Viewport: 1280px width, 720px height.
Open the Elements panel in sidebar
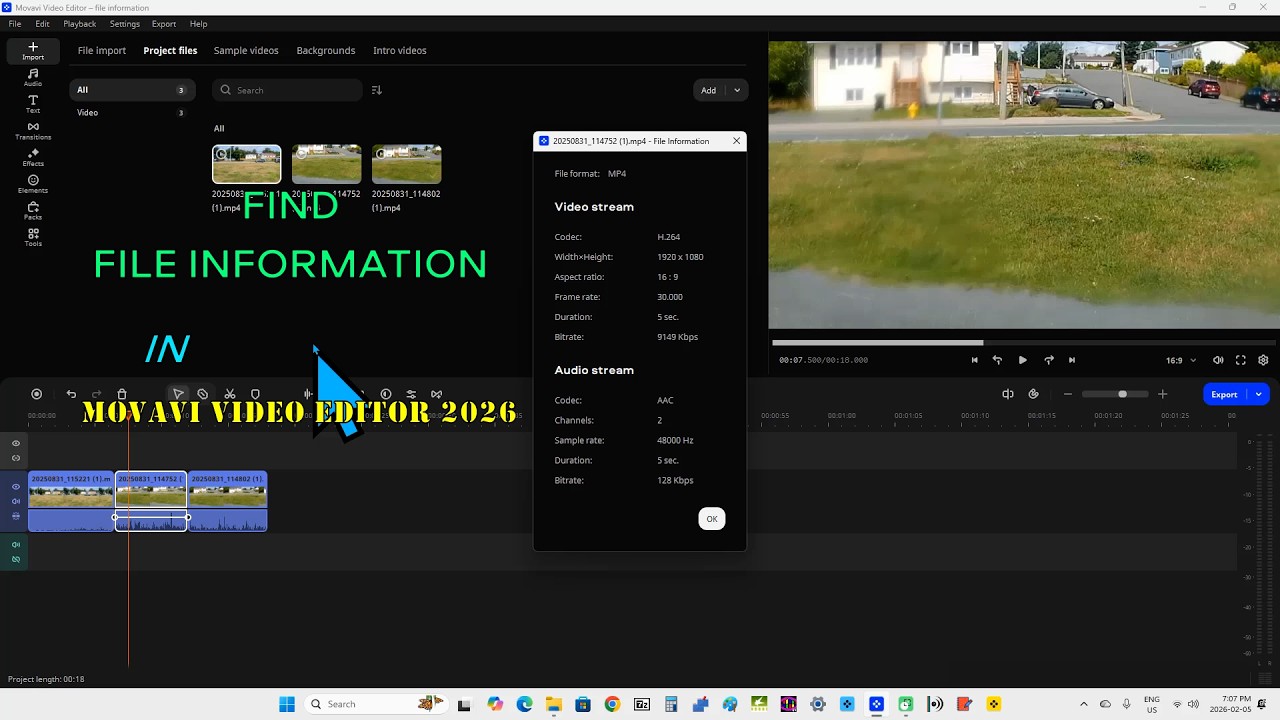point(33,184)
